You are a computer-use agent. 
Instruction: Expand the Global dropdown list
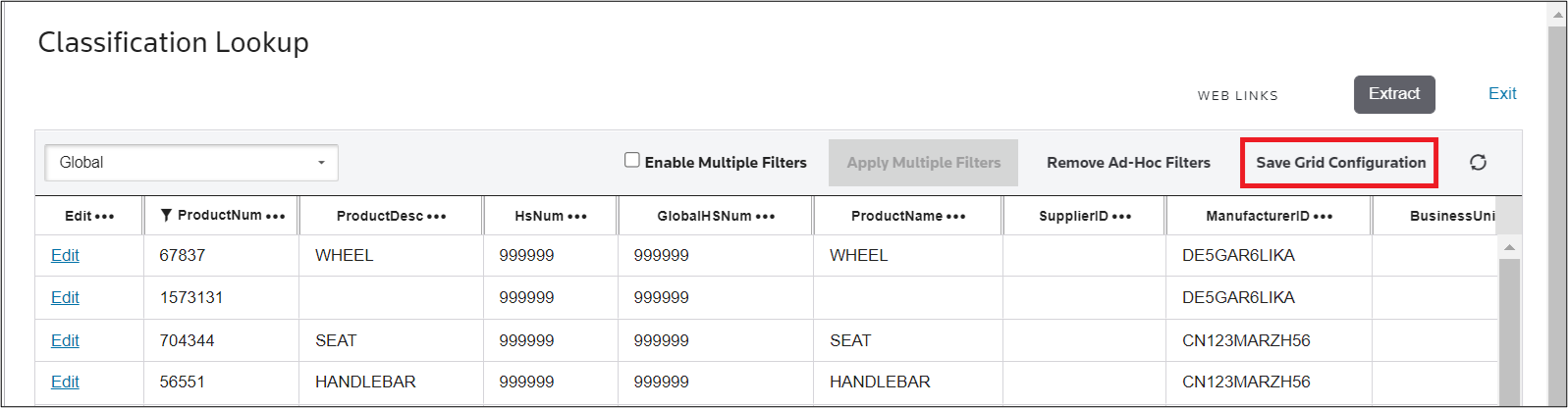click(x=191, y=163)
